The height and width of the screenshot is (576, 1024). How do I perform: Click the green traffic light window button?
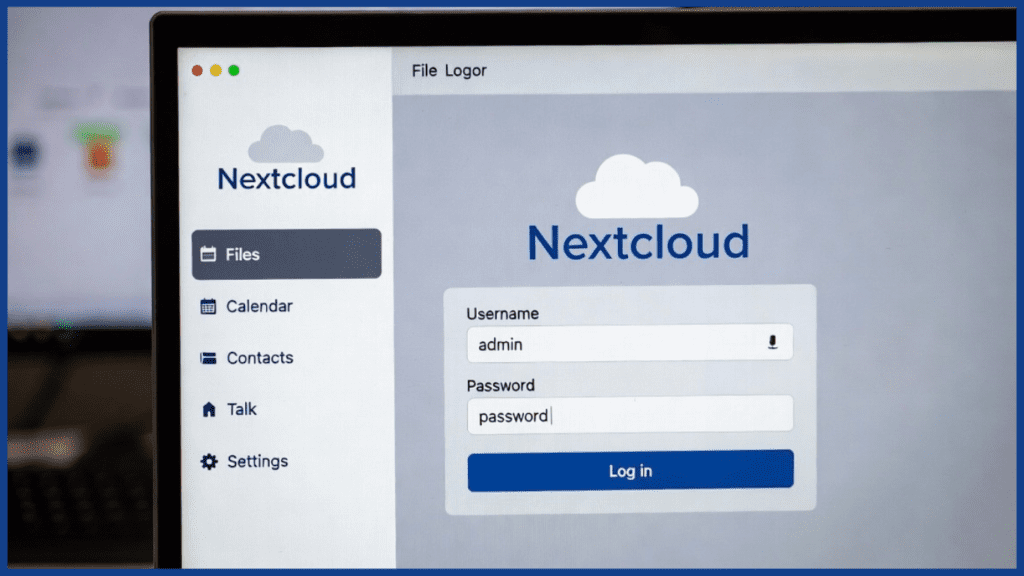click(234, 71)
